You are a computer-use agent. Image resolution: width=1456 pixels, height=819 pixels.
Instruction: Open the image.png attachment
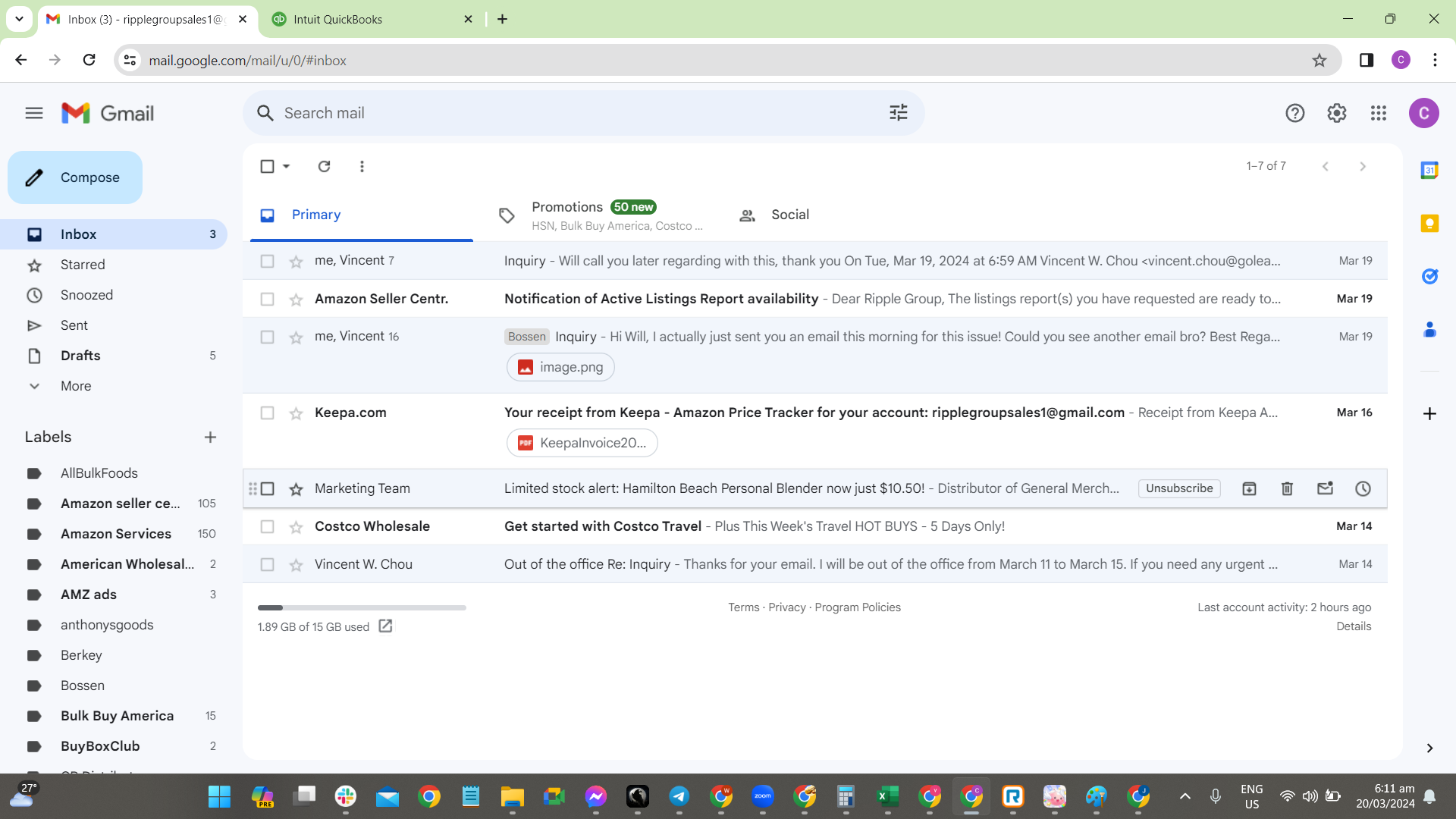560,367
